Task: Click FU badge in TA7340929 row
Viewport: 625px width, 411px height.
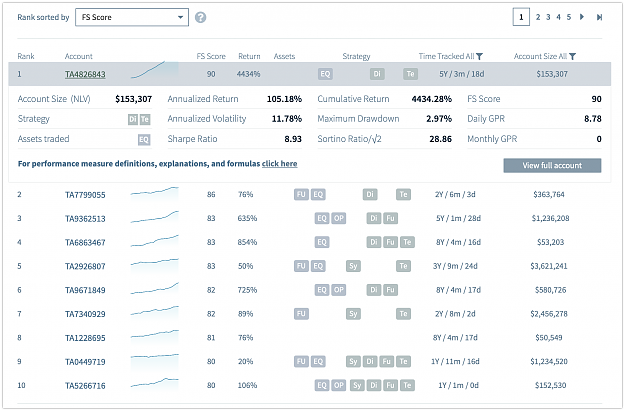Action: point(301,314)
